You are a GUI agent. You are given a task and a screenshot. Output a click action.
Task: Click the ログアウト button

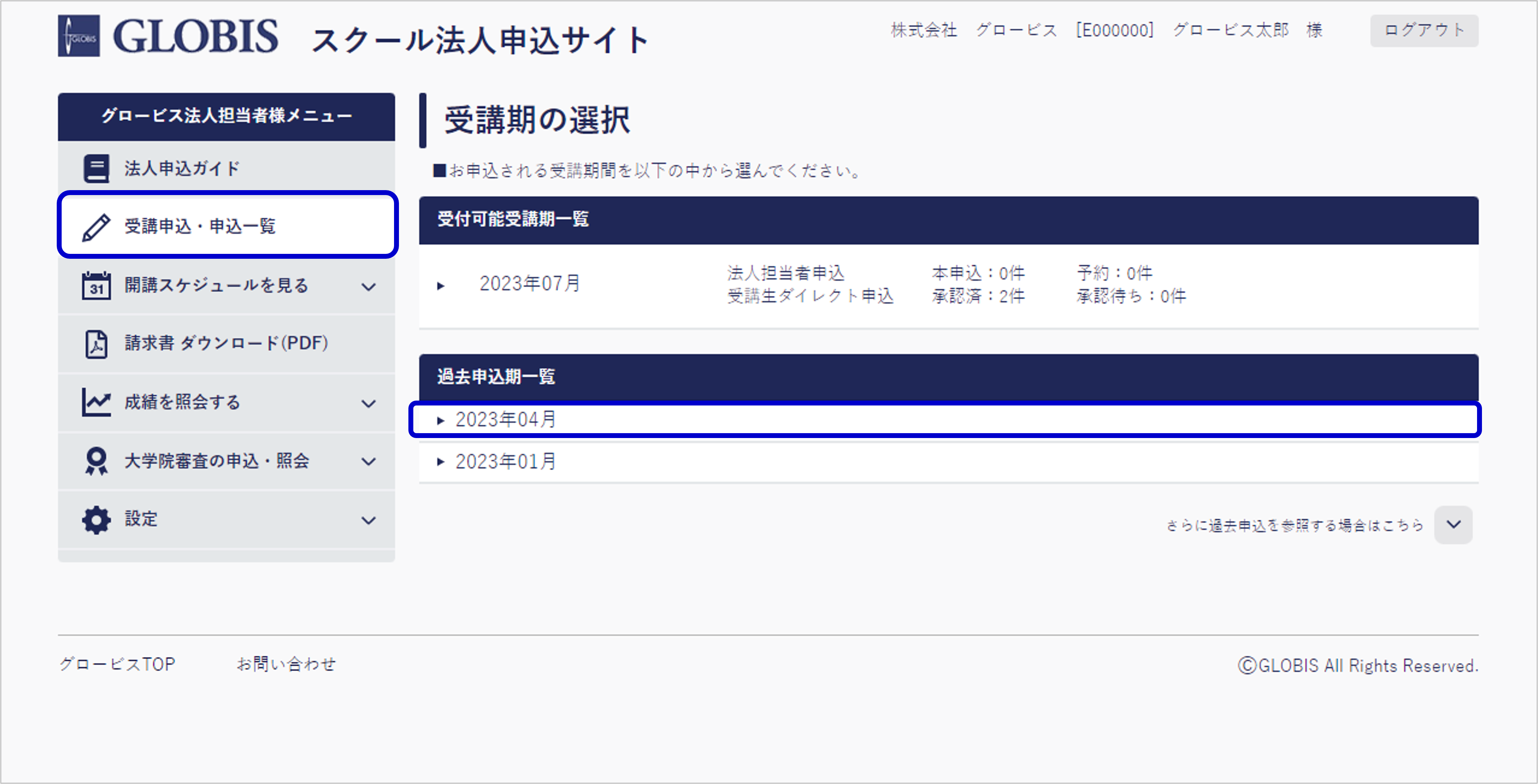(1424, 30)
